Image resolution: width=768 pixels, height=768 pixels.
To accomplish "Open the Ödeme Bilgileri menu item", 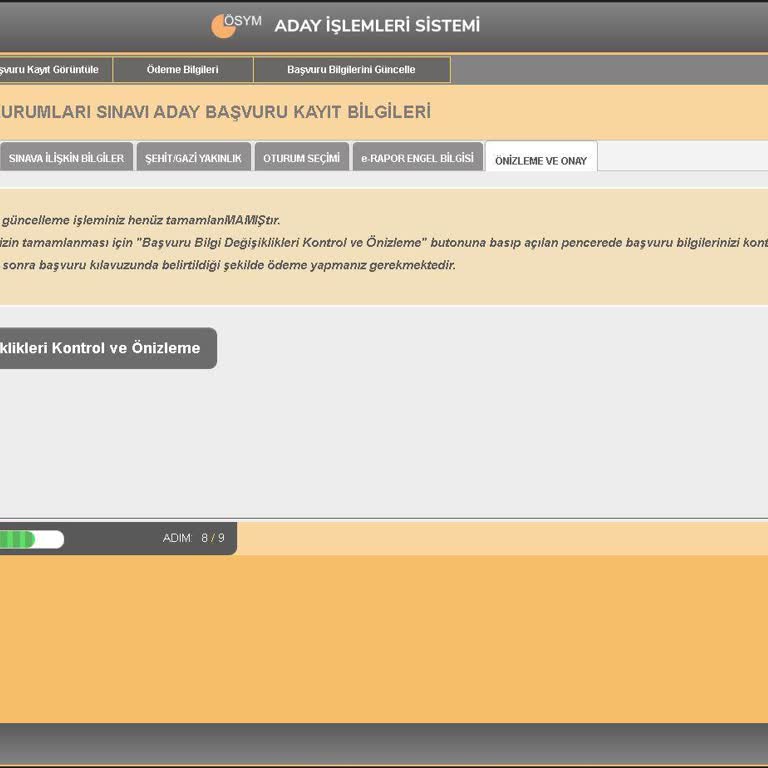I will [x=182, y=70].
